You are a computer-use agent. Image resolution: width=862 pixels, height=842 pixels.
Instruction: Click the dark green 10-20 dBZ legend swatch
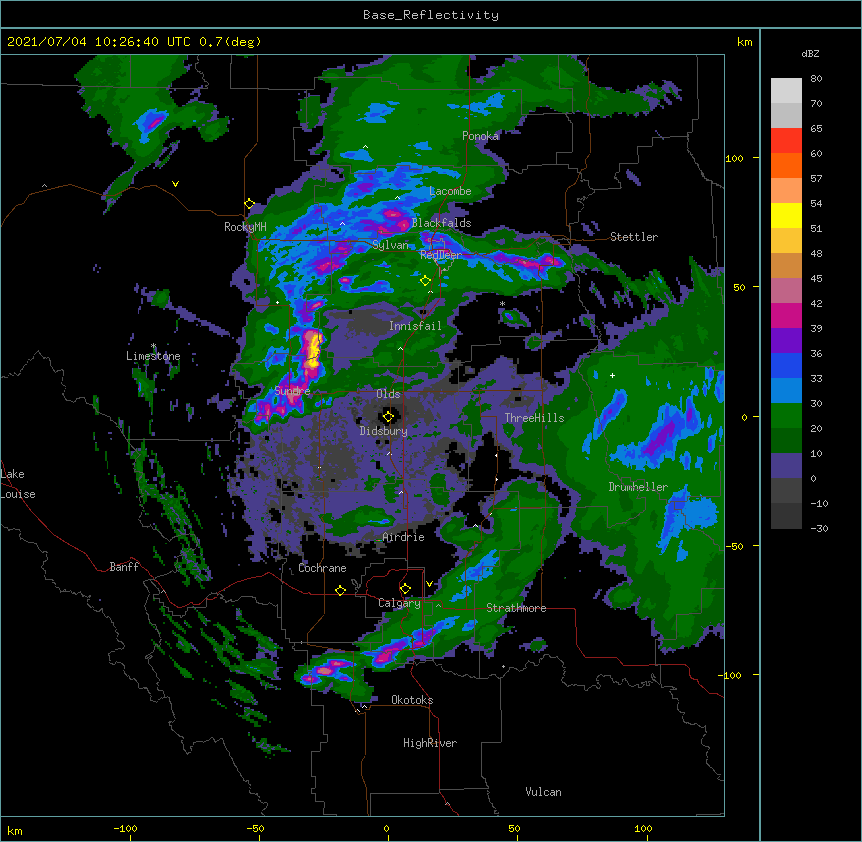tap(786, 440)
